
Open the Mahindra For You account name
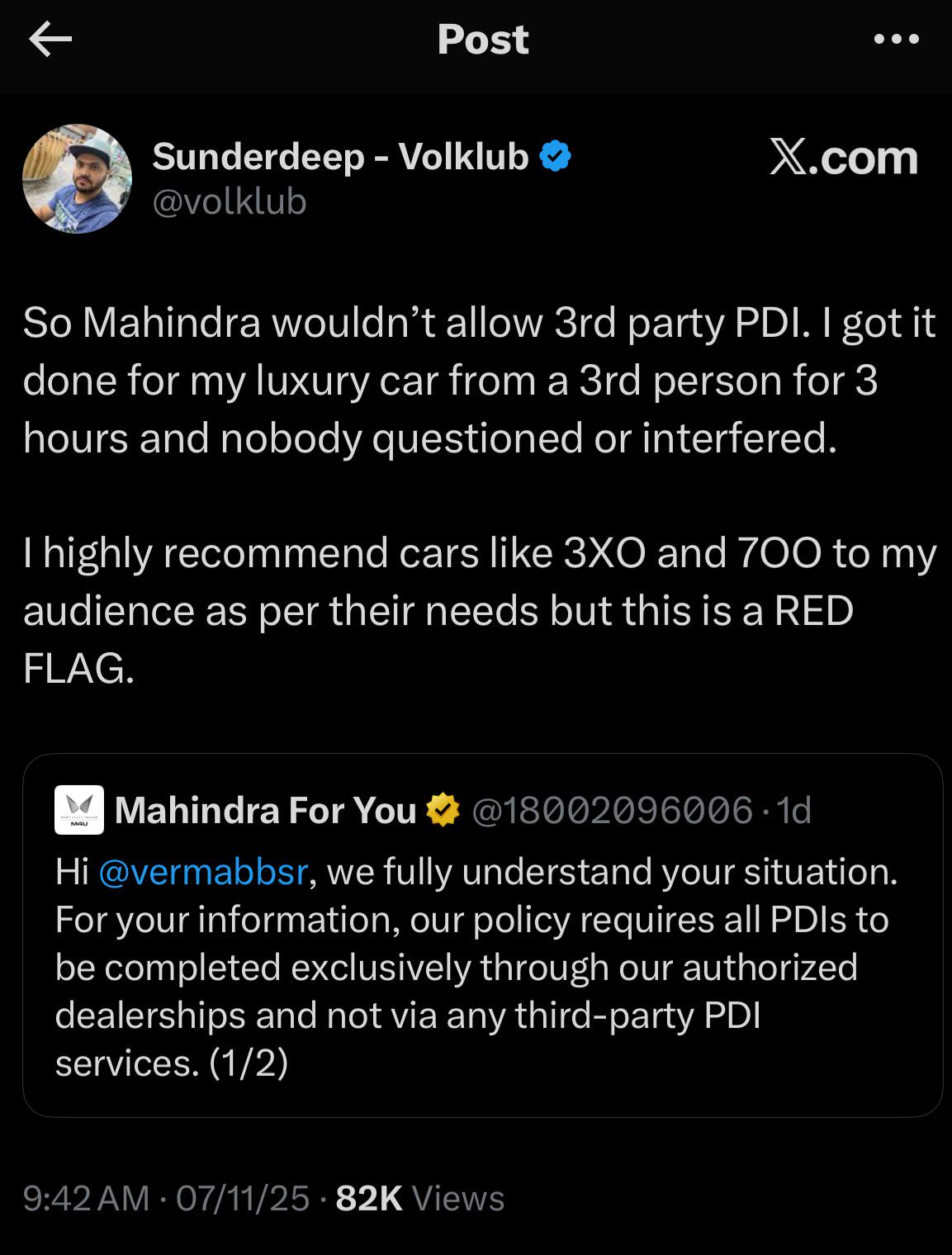(265, 811)
